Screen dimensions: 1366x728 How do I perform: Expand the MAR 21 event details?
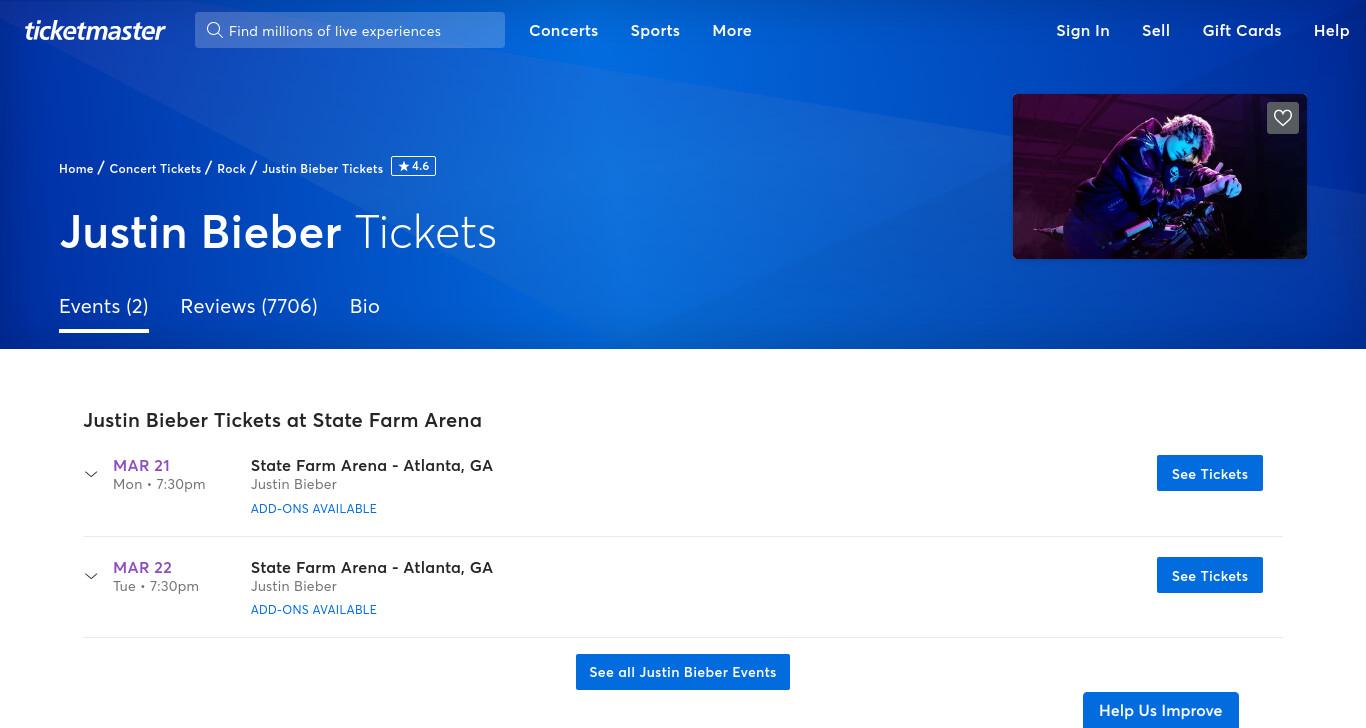[x=91, y=474]
